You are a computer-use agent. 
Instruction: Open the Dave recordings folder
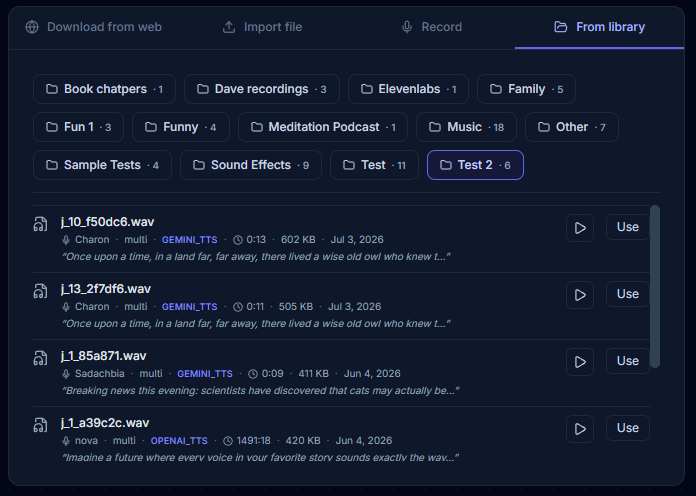pos(262,89)
